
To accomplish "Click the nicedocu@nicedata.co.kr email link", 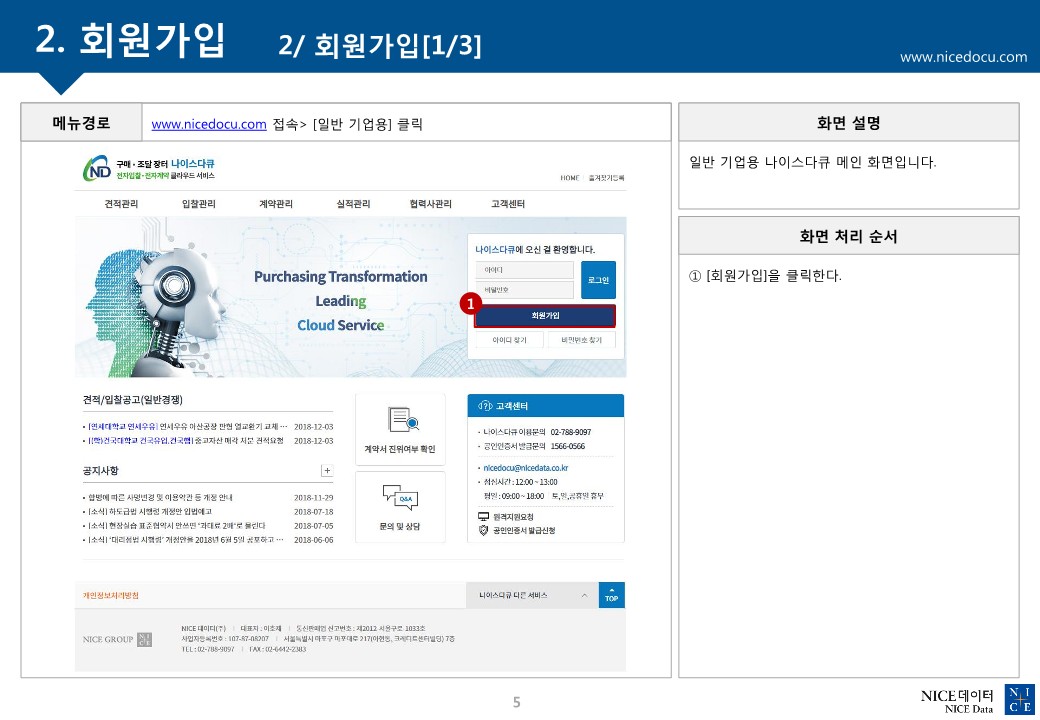I will (525, 467).
